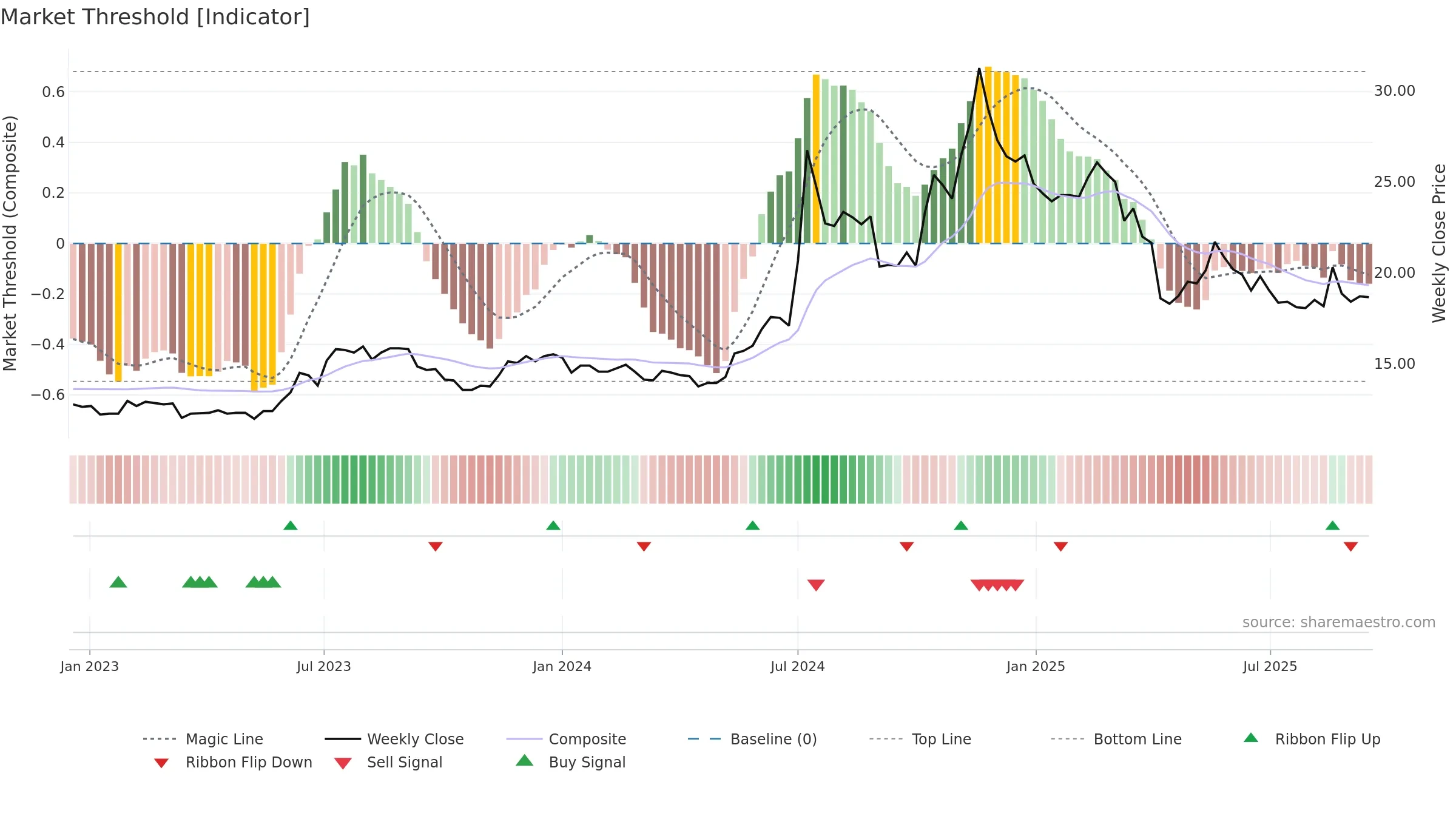Image resolution: width=1456 pixels, height=819 pixels.
Task: Select the ribbon flip down marker near September 2024
Action: [x=907, y=547]
